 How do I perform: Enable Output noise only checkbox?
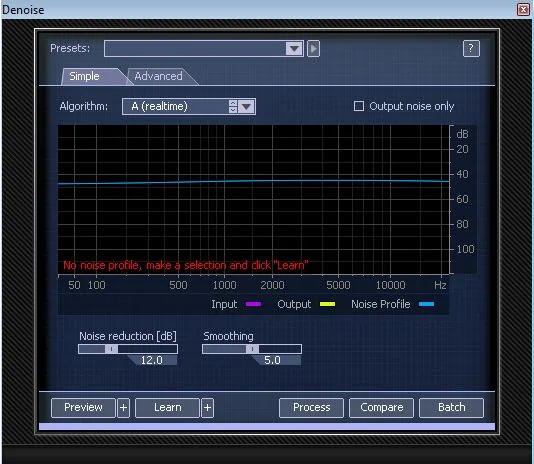[x=359, y=106]
